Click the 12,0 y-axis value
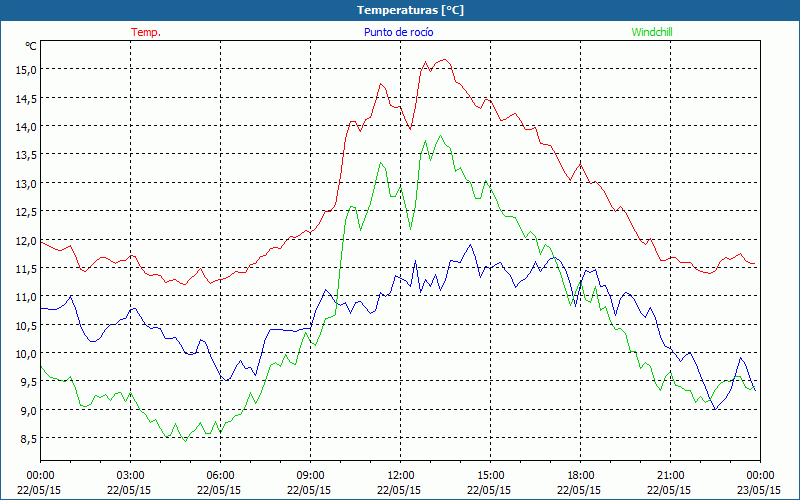Screen dimensions: 800x500 tap(26, 240)
